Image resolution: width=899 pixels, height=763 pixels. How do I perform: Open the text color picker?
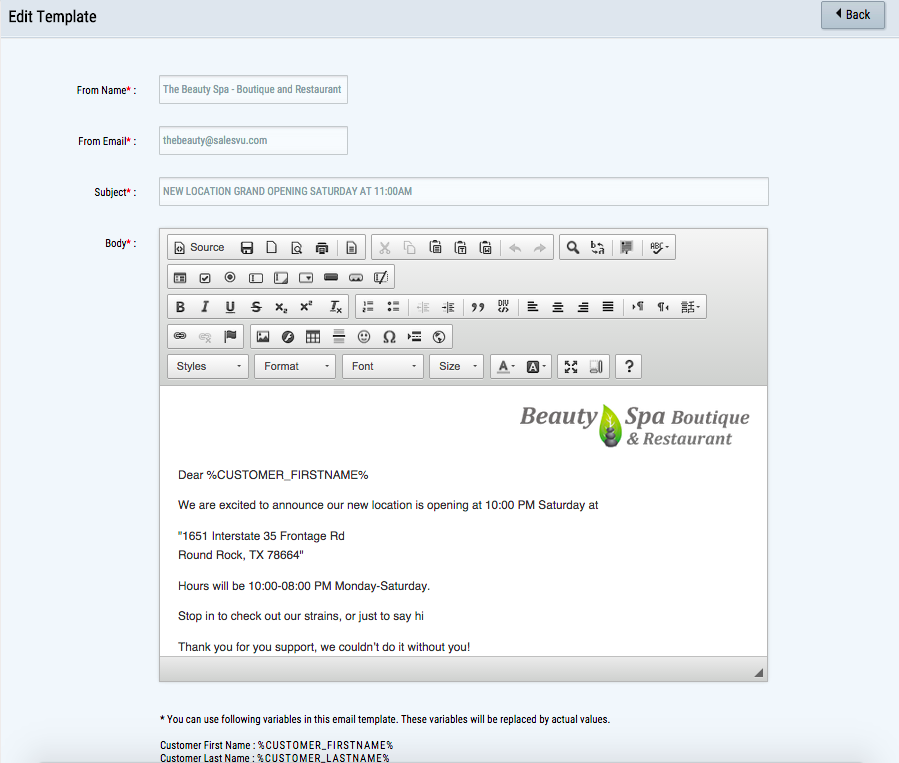(x=506, y=367)
